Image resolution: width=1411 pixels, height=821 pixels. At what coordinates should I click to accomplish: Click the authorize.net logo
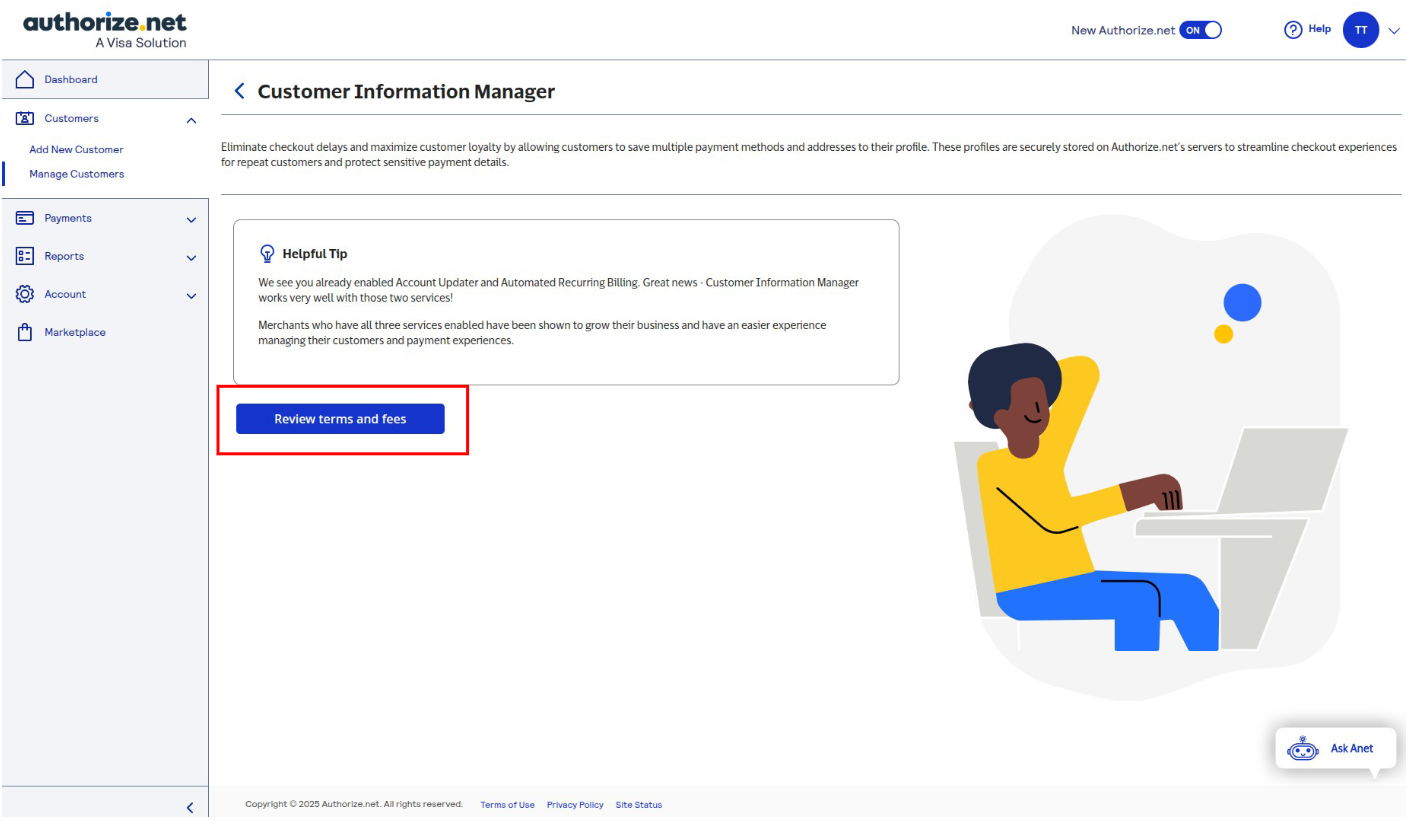click(x=105, y=30)
